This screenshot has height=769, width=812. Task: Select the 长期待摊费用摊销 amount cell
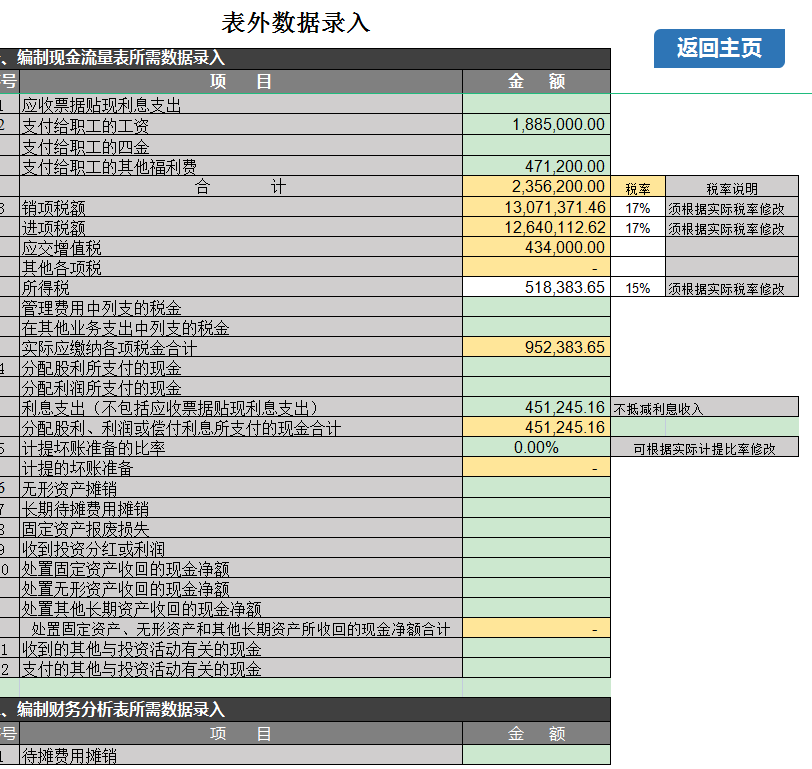pos(536,507)
